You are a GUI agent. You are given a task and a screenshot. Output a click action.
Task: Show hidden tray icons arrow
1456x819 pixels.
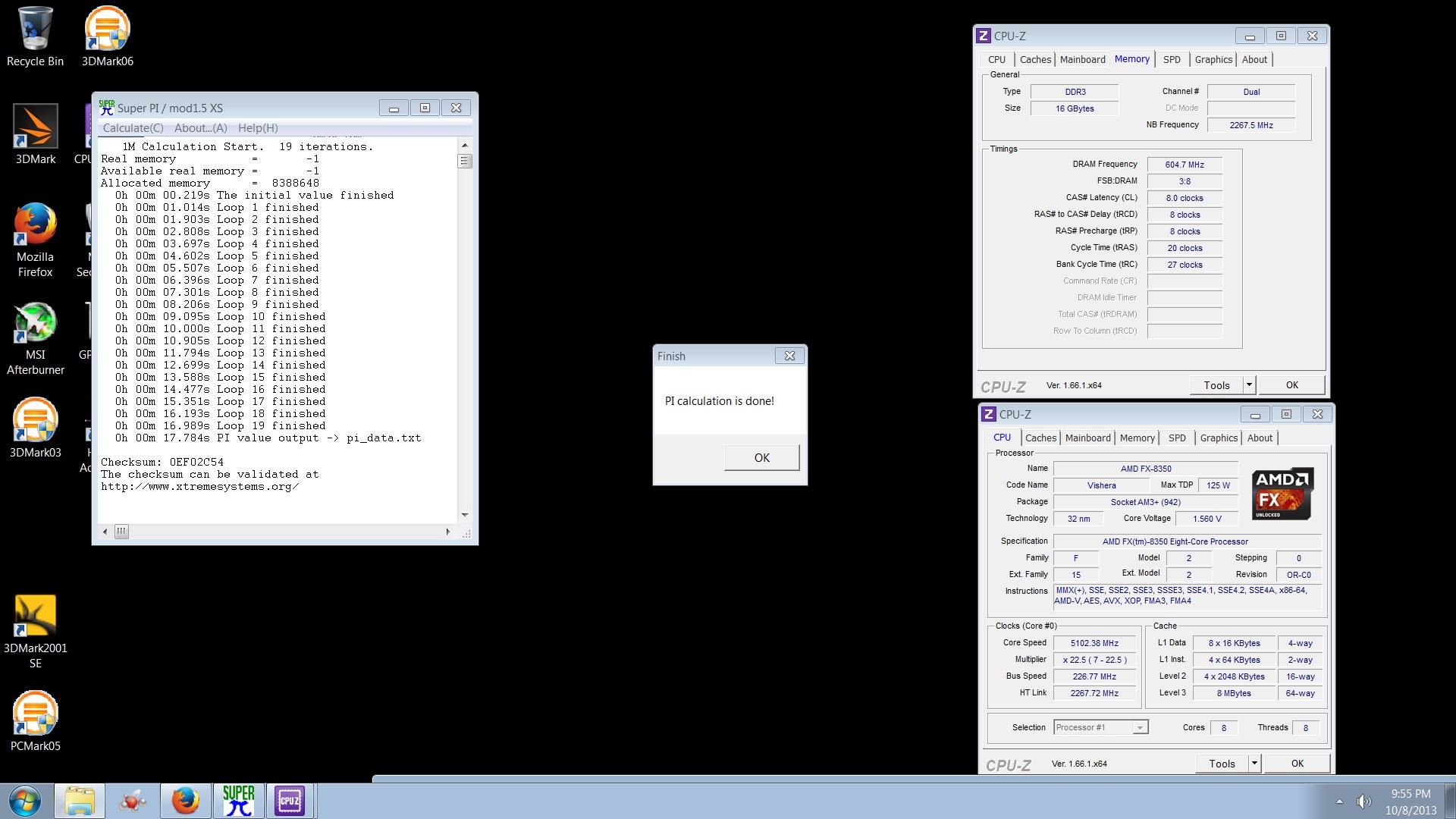click(x=1339, y=802)
